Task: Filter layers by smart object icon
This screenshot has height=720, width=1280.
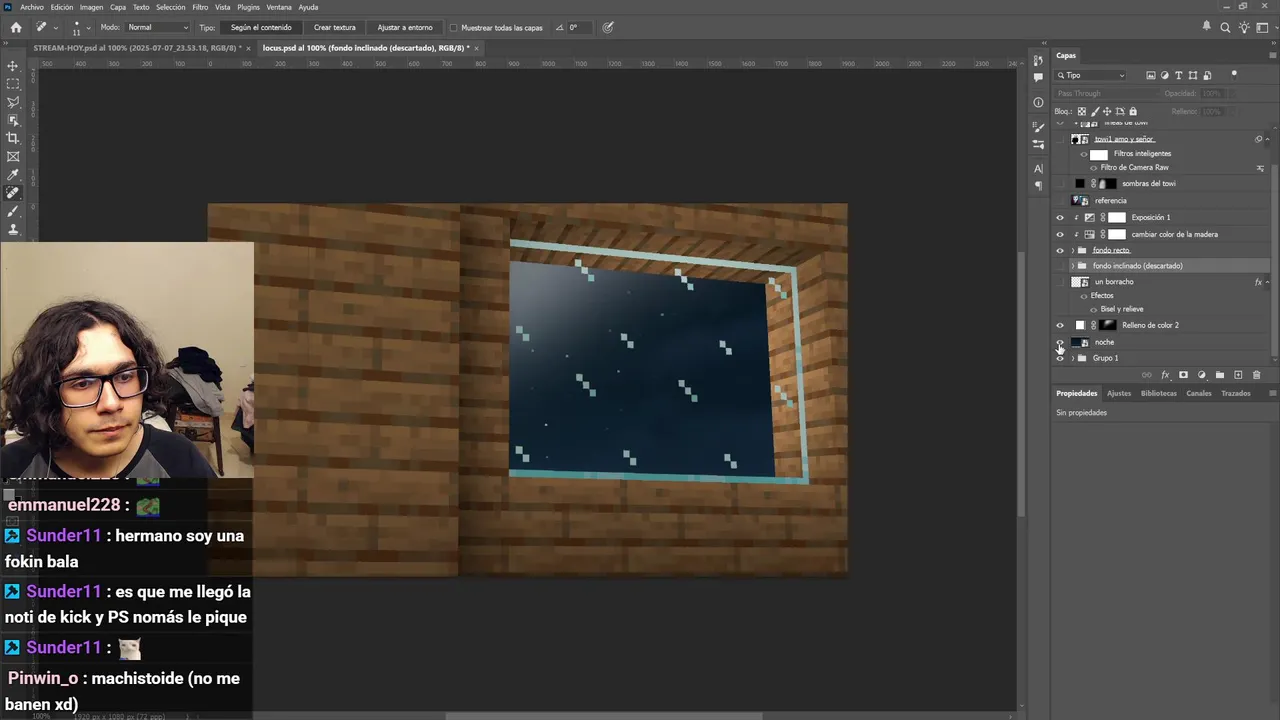Action: coord(1207,75)
